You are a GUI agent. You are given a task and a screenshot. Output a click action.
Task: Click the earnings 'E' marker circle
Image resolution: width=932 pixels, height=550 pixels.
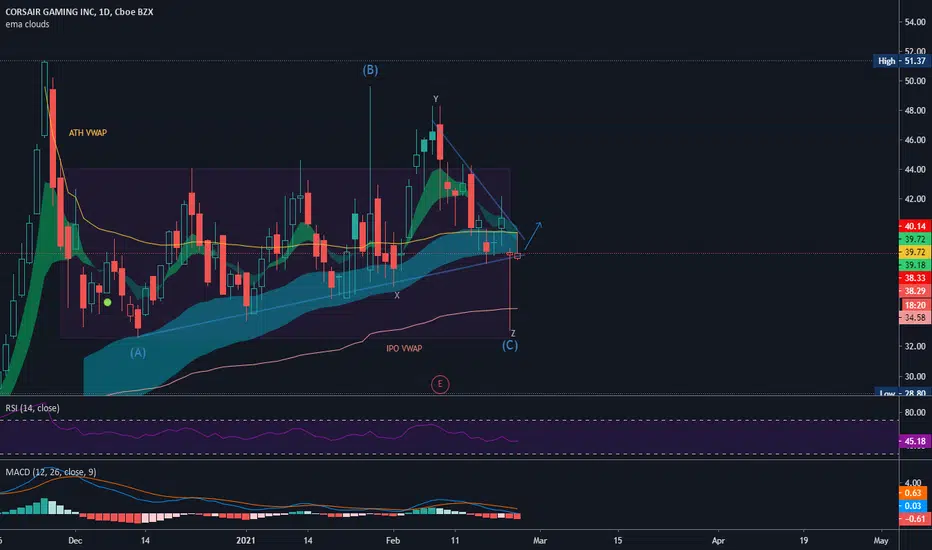coord(440,384)
